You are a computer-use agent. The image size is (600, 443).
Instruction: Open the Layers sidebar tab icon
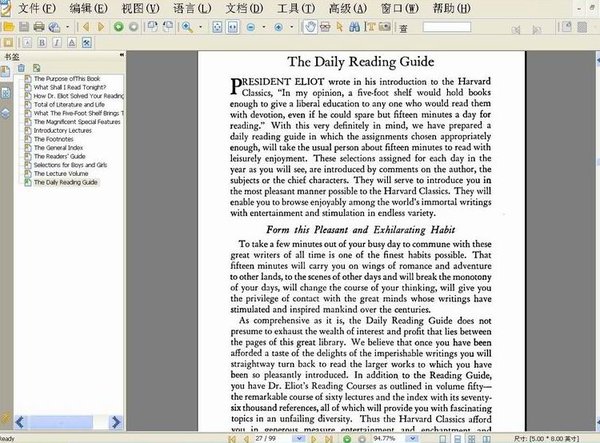(x=5, y=114)
